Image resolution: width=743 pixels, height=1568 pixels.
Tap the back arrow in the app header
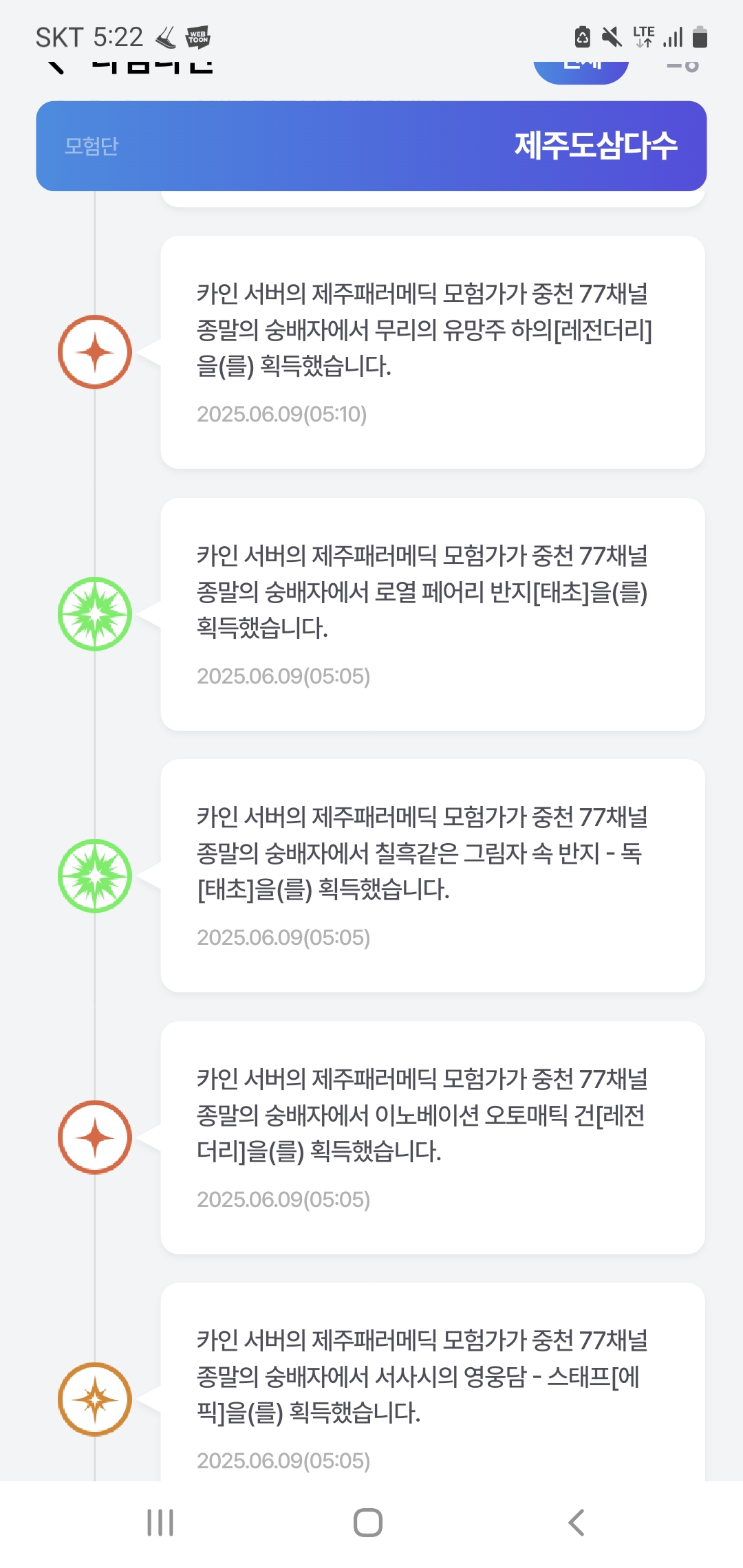tap(56, 67)
